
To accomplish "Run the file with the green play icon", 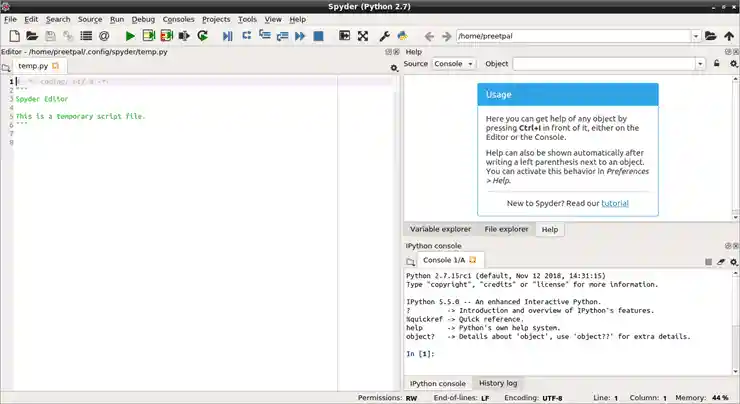I will (x=130, y=36).
